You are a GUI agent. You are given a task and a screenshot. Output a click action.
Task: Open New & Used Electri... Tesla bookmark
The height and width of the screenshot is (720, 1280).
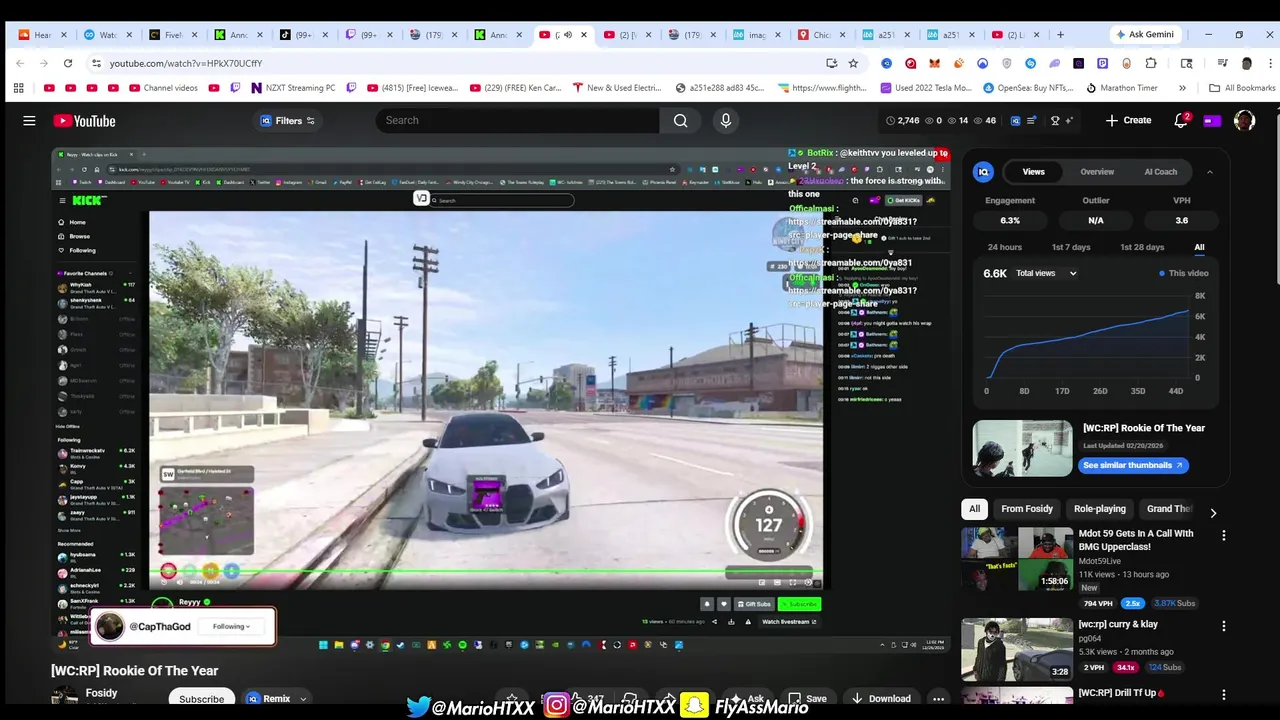point(617,88)
